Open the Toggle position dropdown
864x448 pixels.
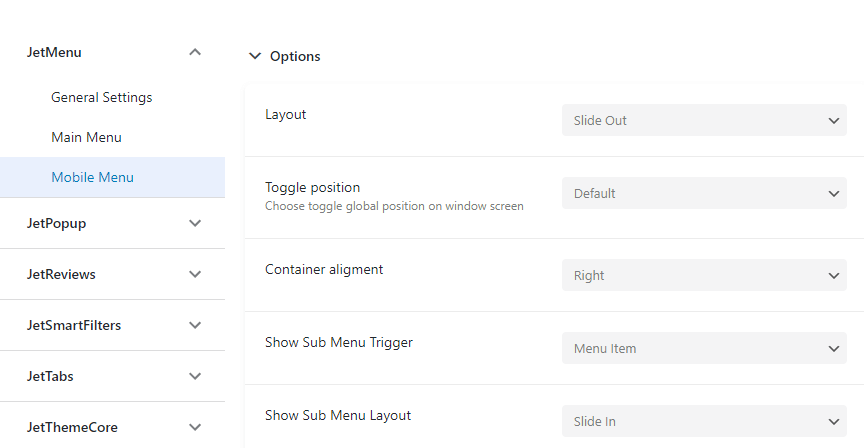tap(704, 193)
